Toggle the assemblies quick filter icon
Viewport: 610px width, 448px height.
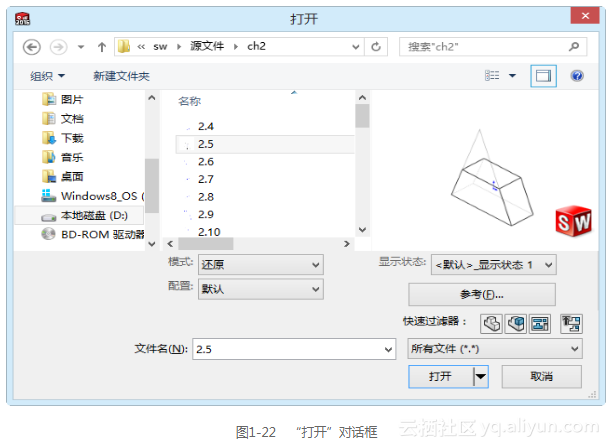pos(515,324)
